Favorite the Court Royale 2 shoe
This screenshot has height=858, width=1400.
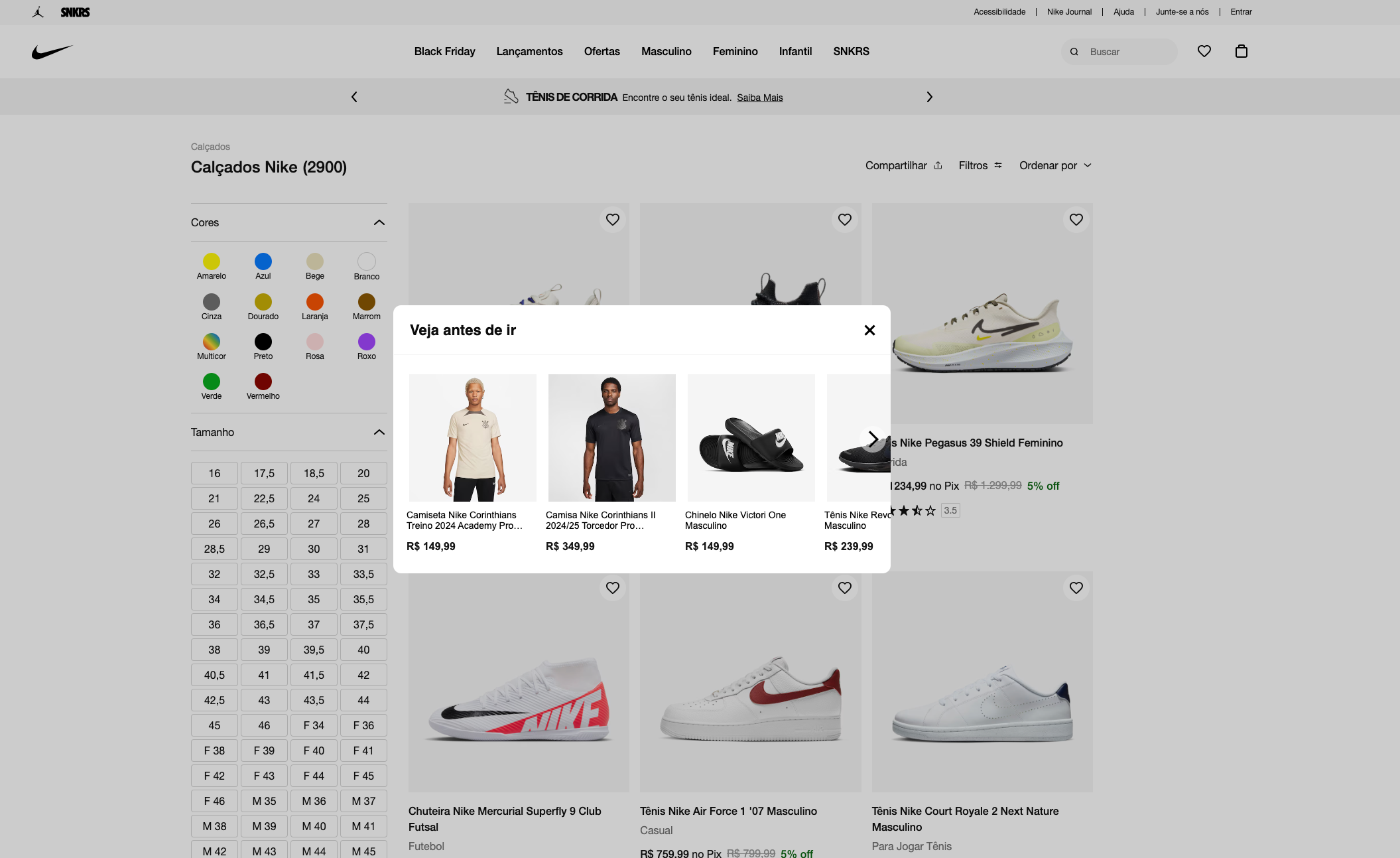[x=1076, y=588]
